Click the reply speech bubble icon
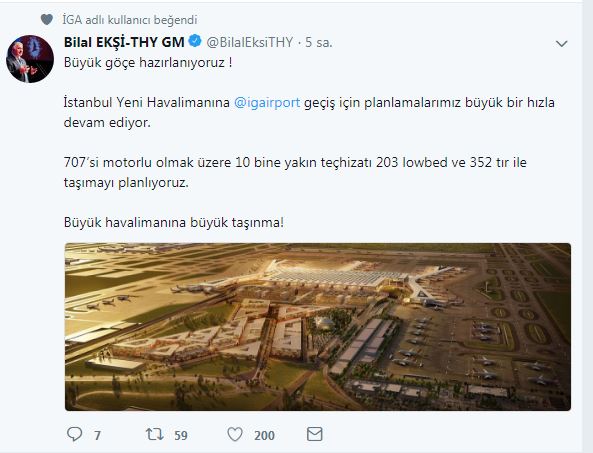Screen dimensions: 593x453 click(74, 434)
